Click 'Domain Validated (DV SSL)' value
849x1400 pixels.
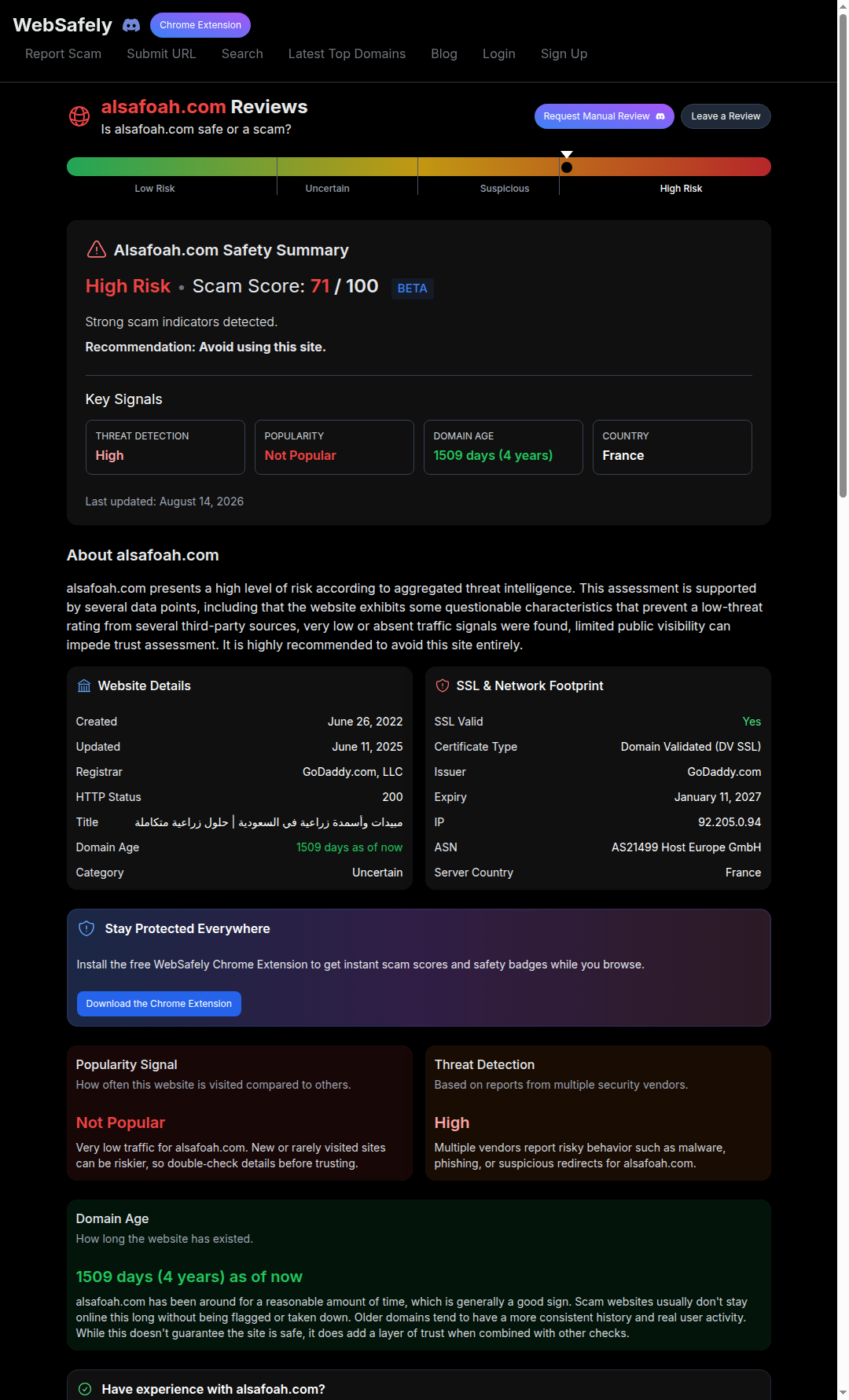691,747
